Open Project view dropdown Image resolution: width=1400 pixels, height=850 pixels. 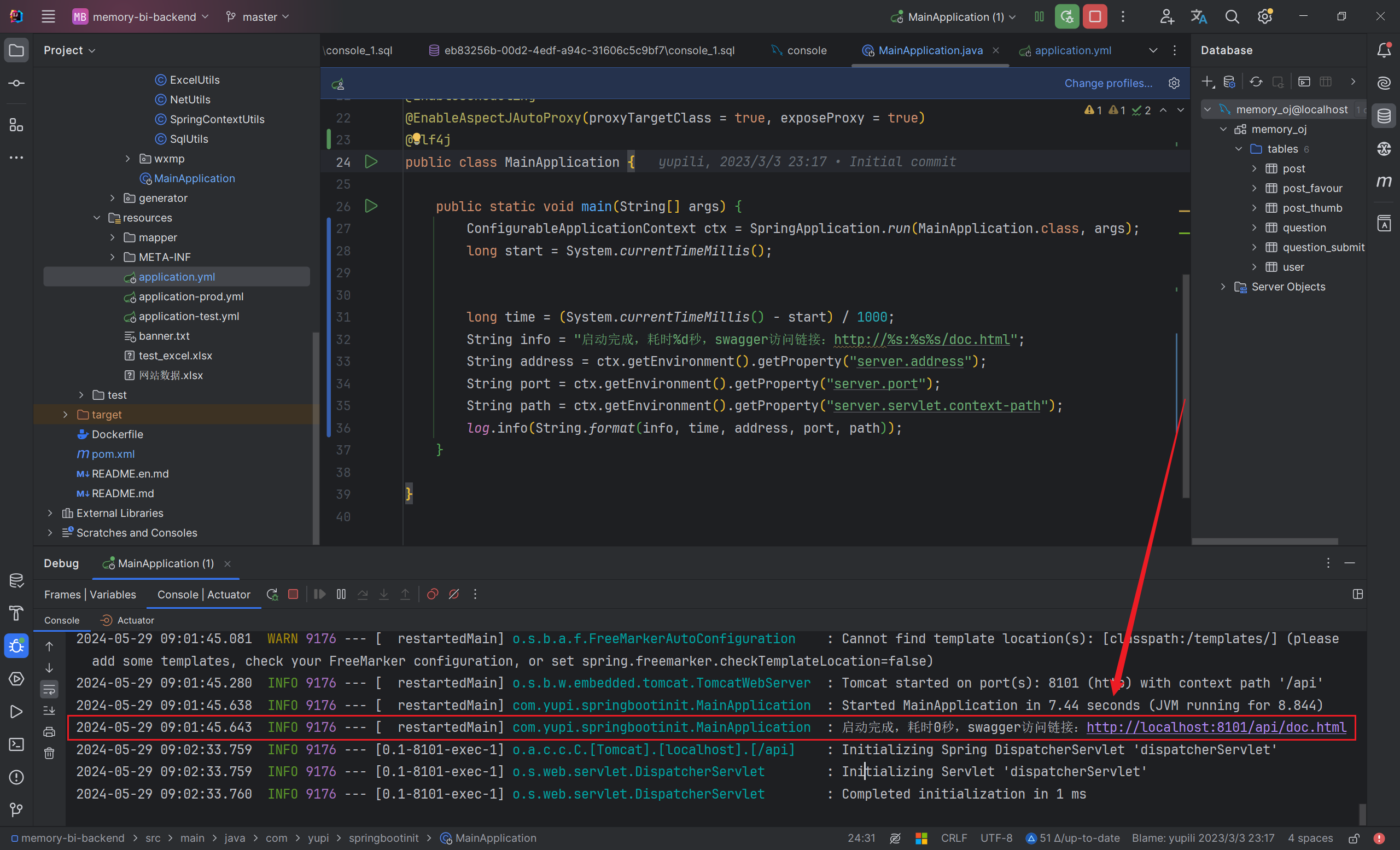[x=69, y=50]
